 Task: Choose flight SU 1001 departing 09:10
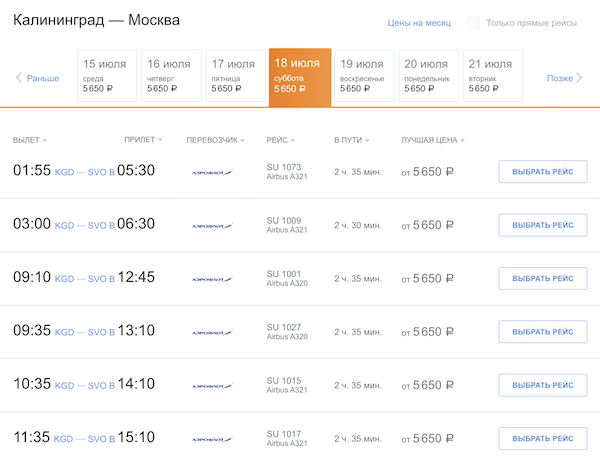tap(542, 278)
